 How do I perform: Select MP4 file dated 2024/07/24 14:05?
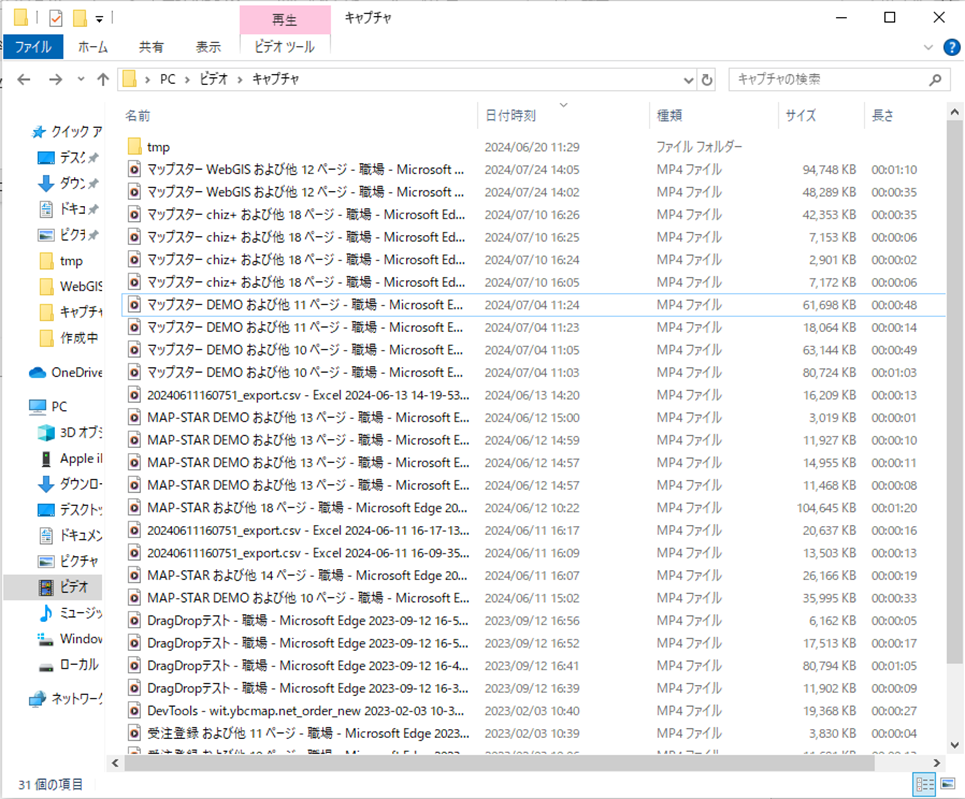(x=533, y=169)
